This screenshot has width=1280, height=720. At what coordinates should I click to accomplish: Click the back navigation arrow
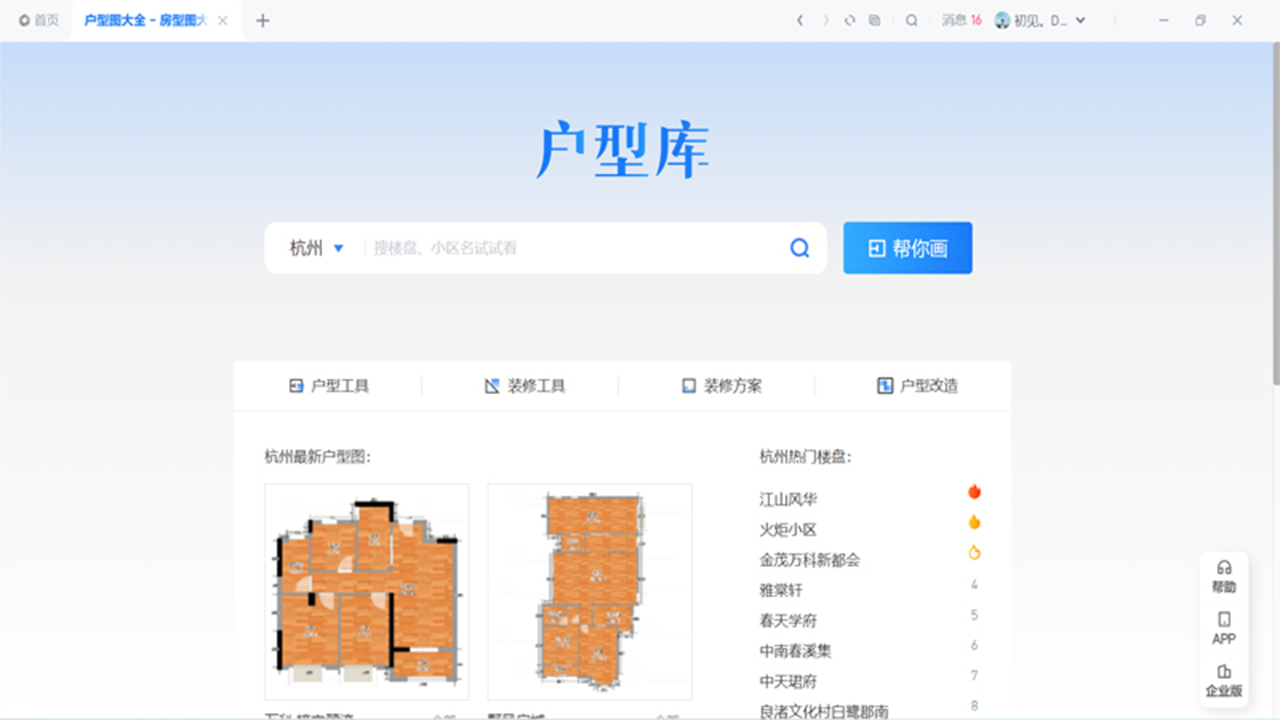[799, 20]
